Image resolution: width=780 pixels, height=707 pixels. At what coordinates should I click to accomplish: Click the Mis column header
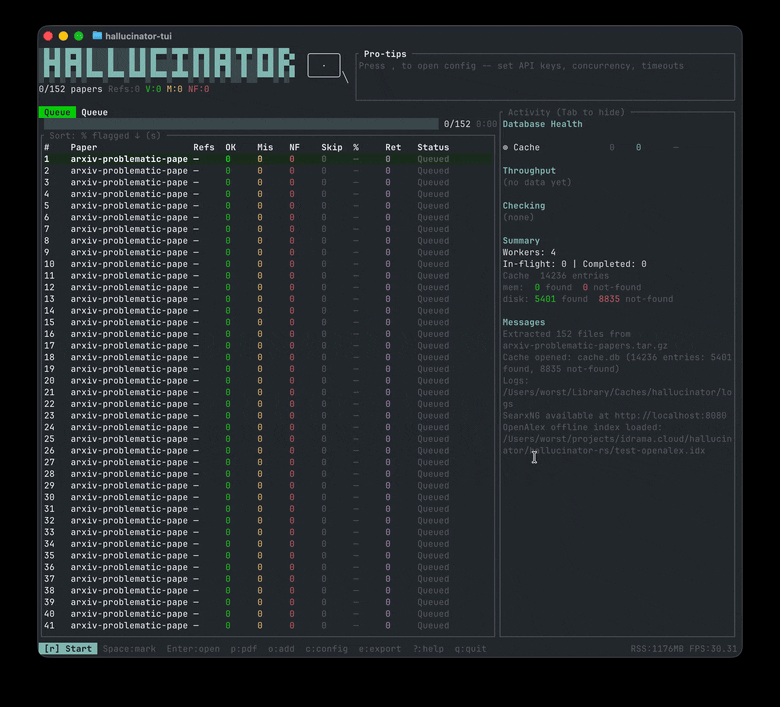click(265, 147)
